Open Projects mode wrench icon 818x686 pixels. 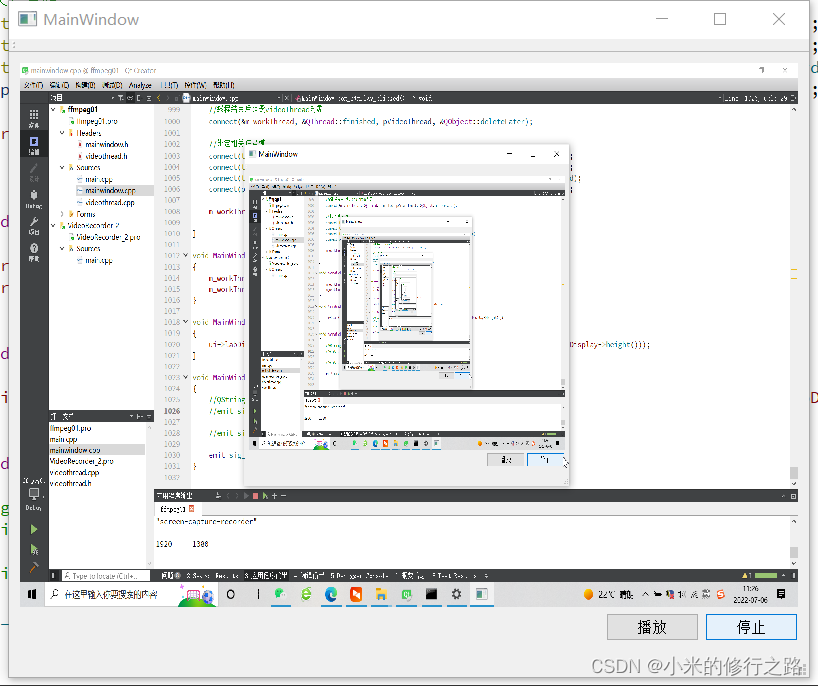coord(33,225)
